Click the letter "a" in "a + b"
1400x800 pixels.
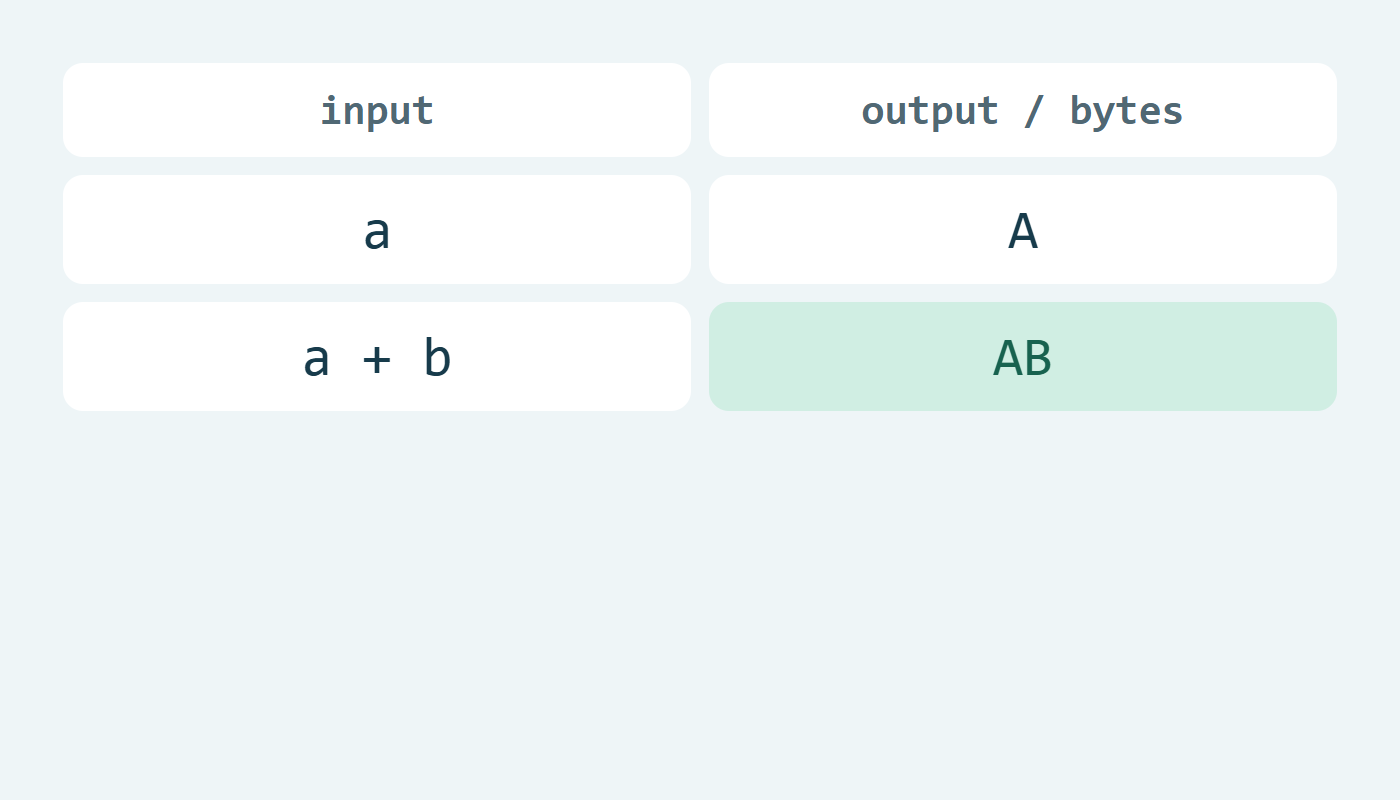pyautogui.click(x=316, y=360)
